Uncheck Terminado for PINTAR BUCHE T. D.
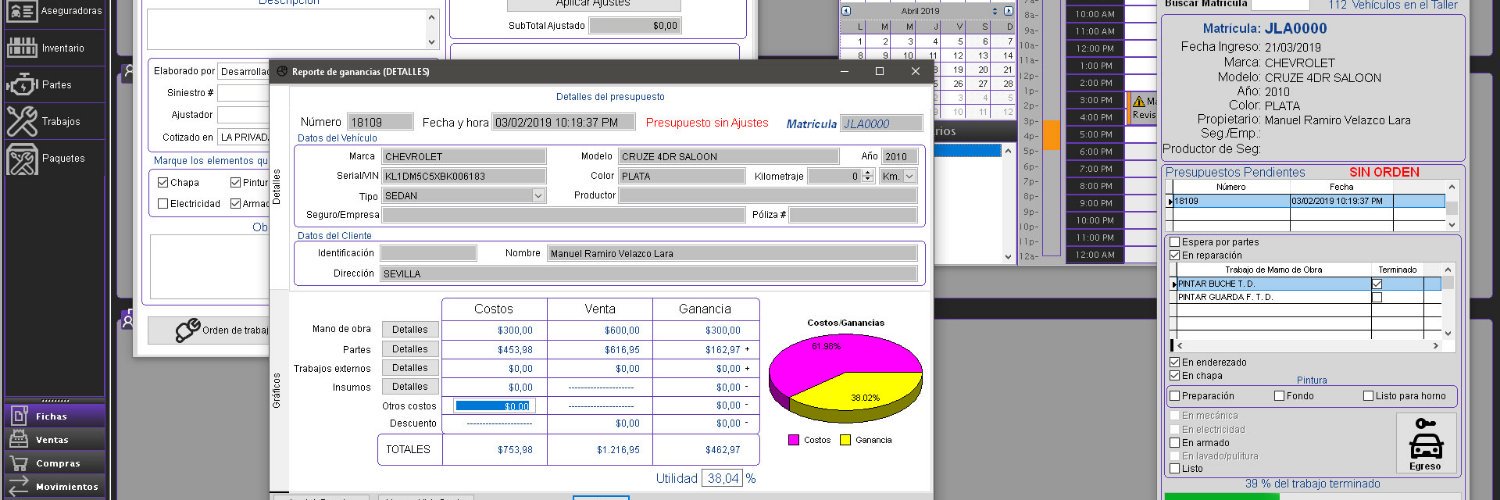 coord(1377,284)
